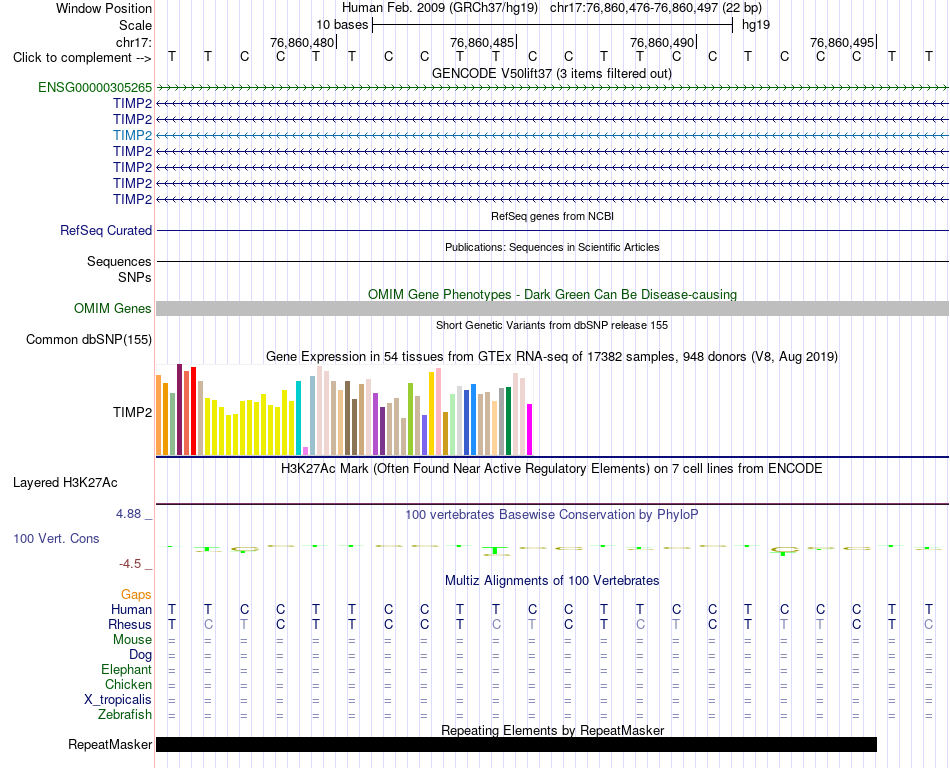
Task: Click the OMIM Genes track label
Action: click(x=113, y=309)
